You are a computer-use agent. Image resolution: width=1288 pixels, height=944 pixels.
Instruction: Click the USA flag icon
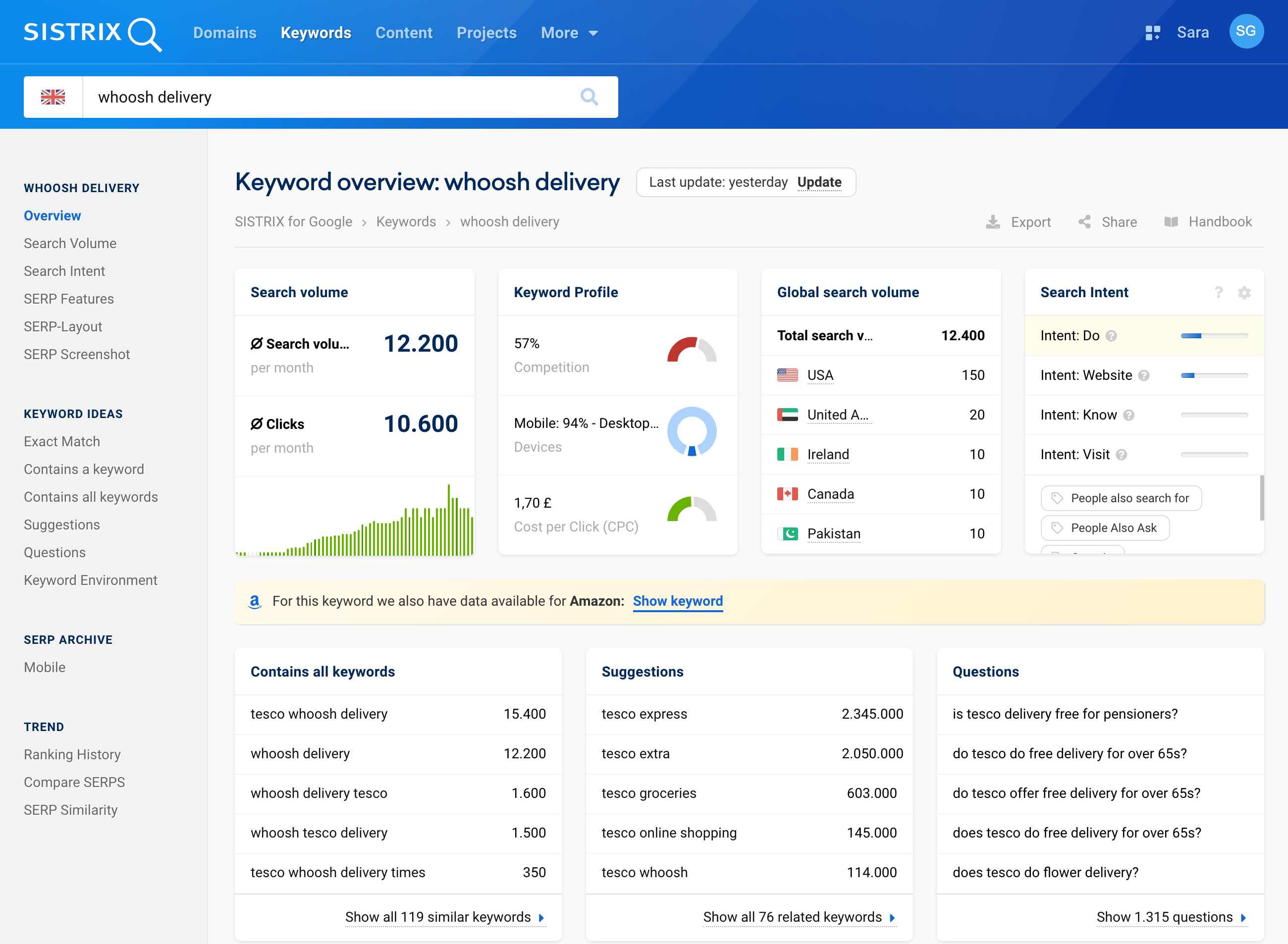(788, 375)
